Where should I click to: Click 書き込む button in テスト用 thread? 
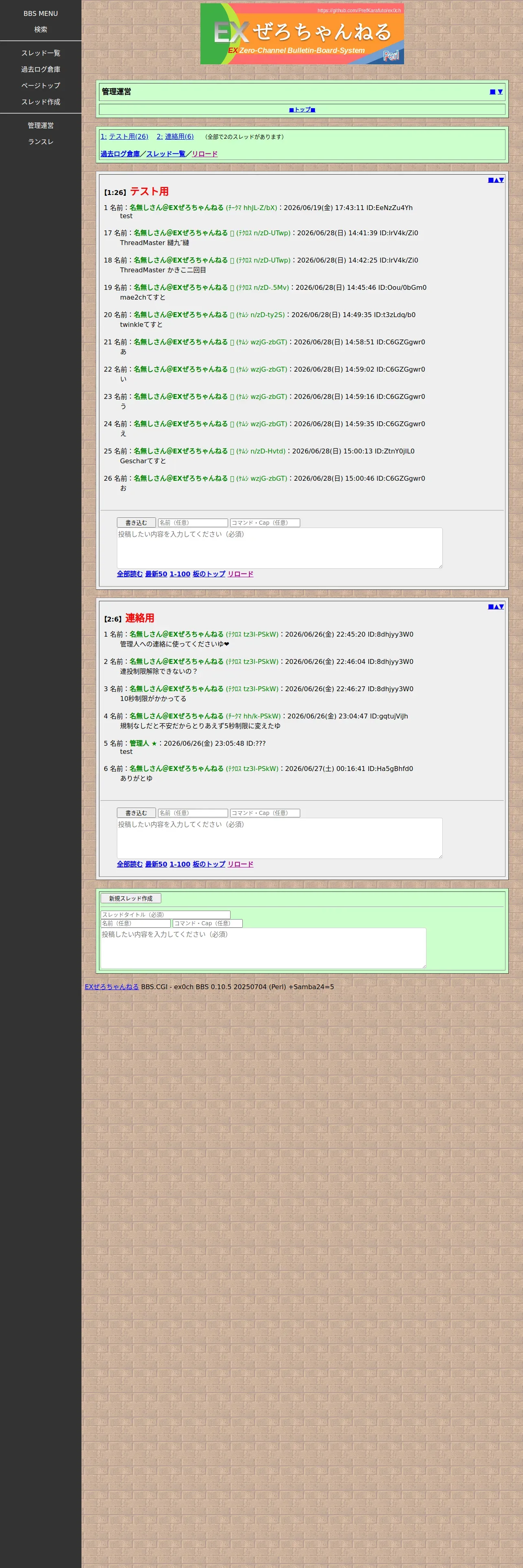136,523
